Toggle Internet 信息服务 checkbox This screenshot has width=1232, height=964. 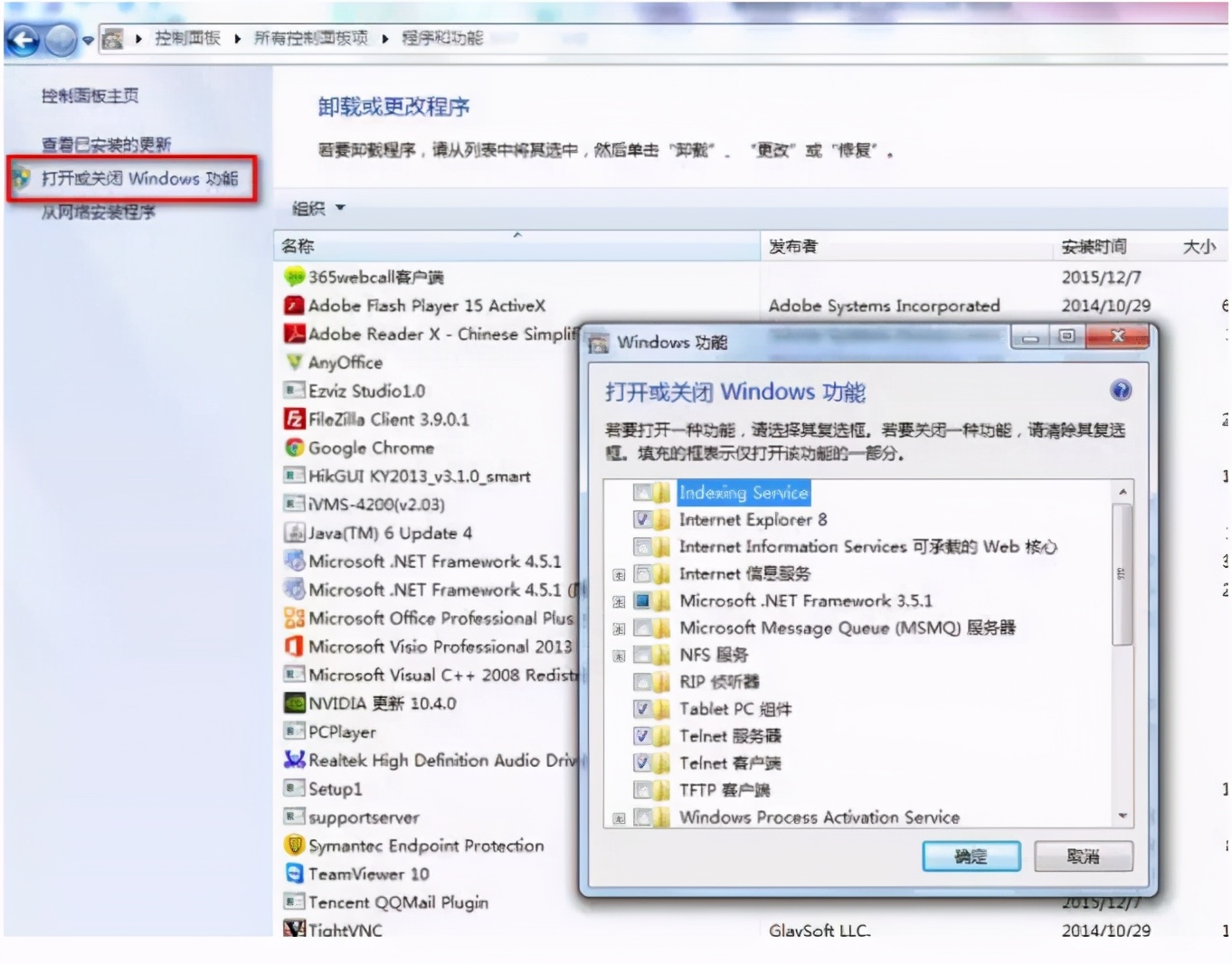642,574
